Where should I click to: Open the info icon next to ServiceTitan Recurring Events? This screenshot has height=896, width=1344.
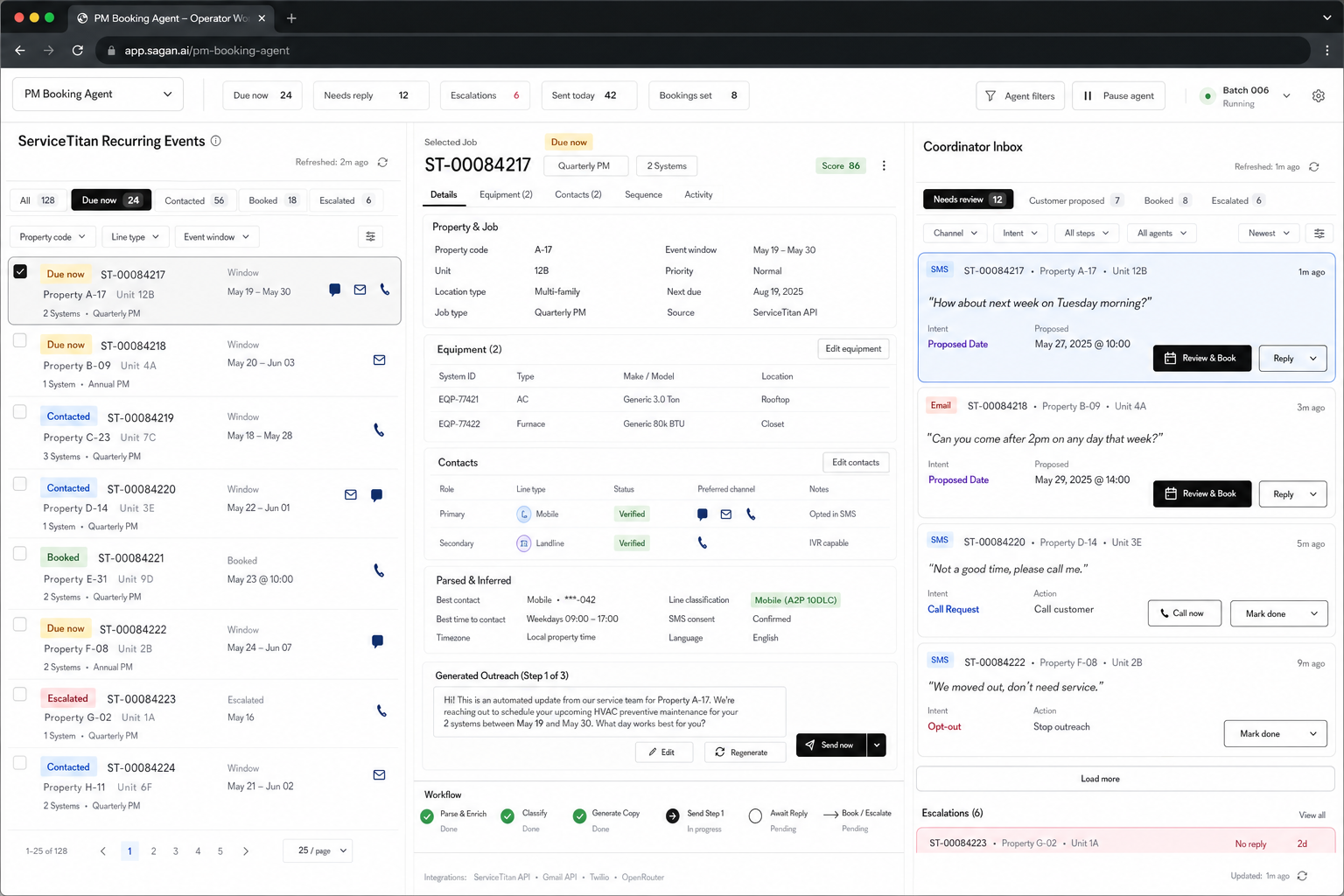pyautogui.click(x=216, y=141)
